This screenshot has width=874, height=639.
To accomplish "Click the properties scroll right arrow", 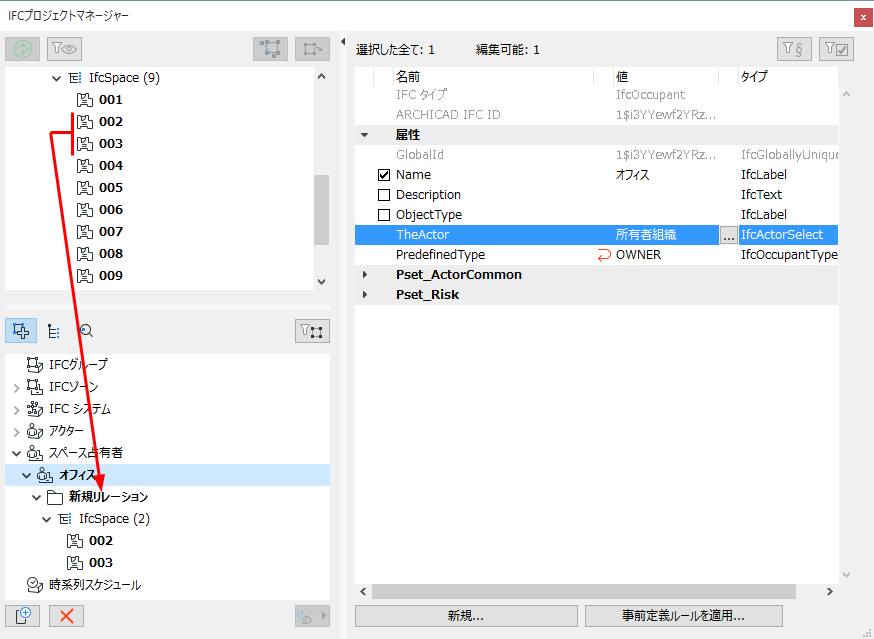I will [x=829, y=591].
